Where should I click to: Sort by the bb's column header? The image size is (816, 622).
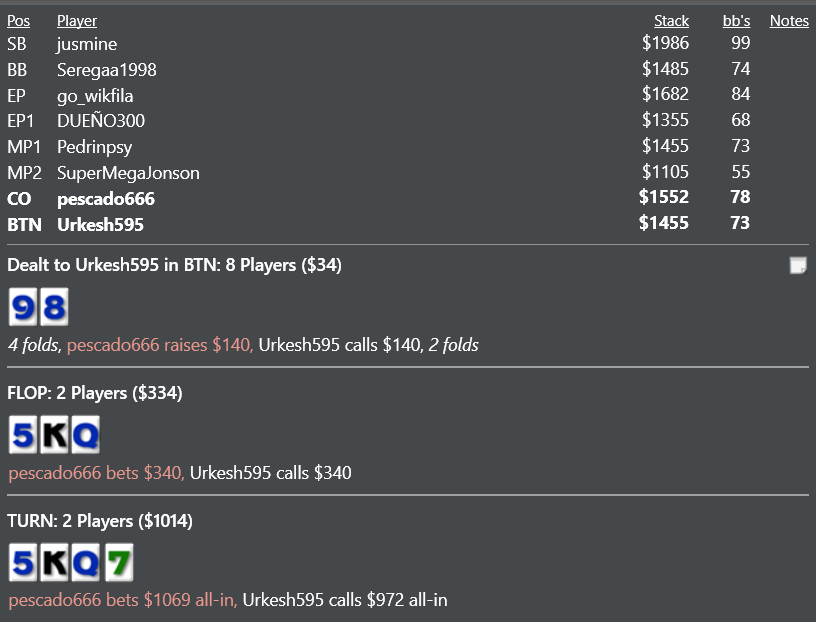tap(736, 21)
